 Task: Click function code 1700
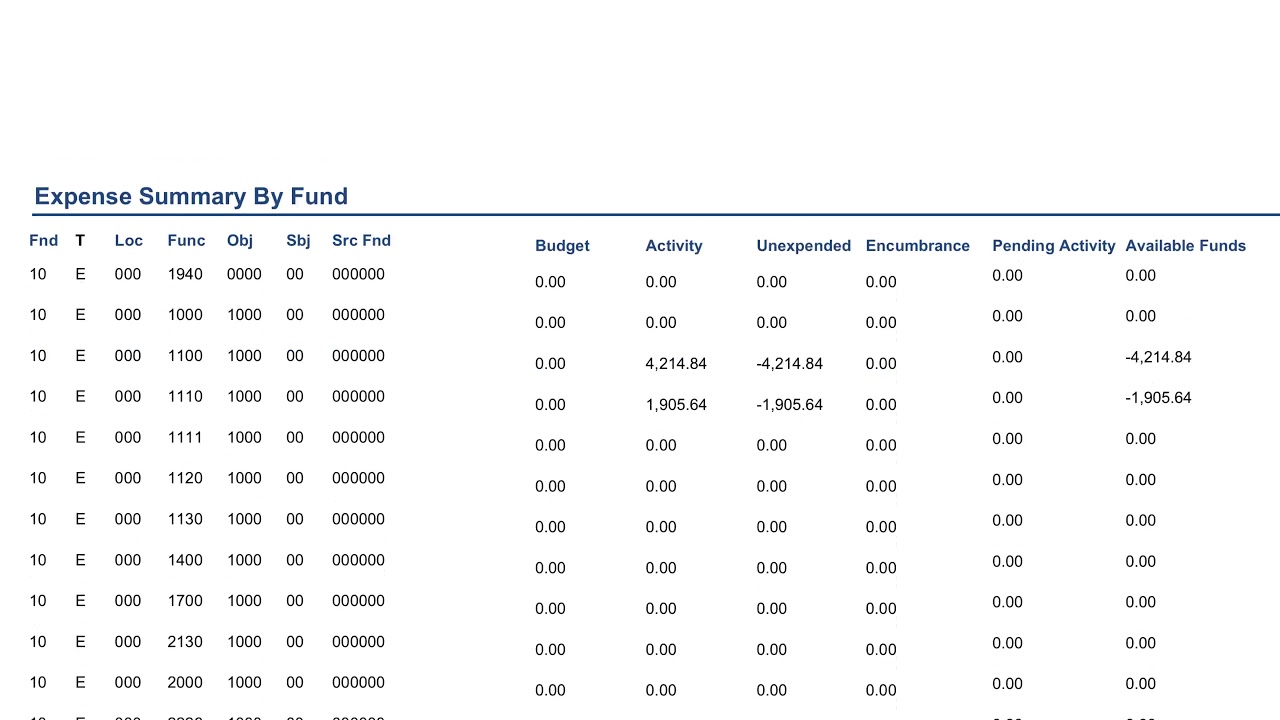(x=185, y=601)
